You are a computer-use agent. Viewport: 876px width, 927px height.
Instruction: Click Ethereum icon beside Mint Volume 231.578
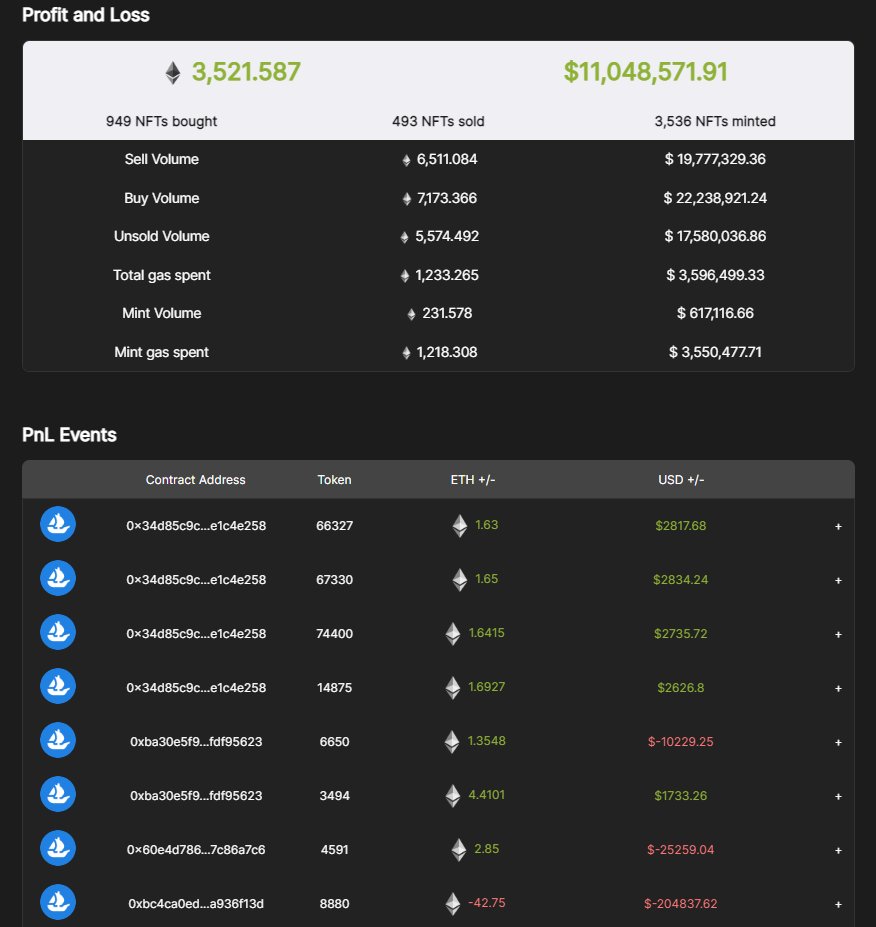tap(411, 315)
